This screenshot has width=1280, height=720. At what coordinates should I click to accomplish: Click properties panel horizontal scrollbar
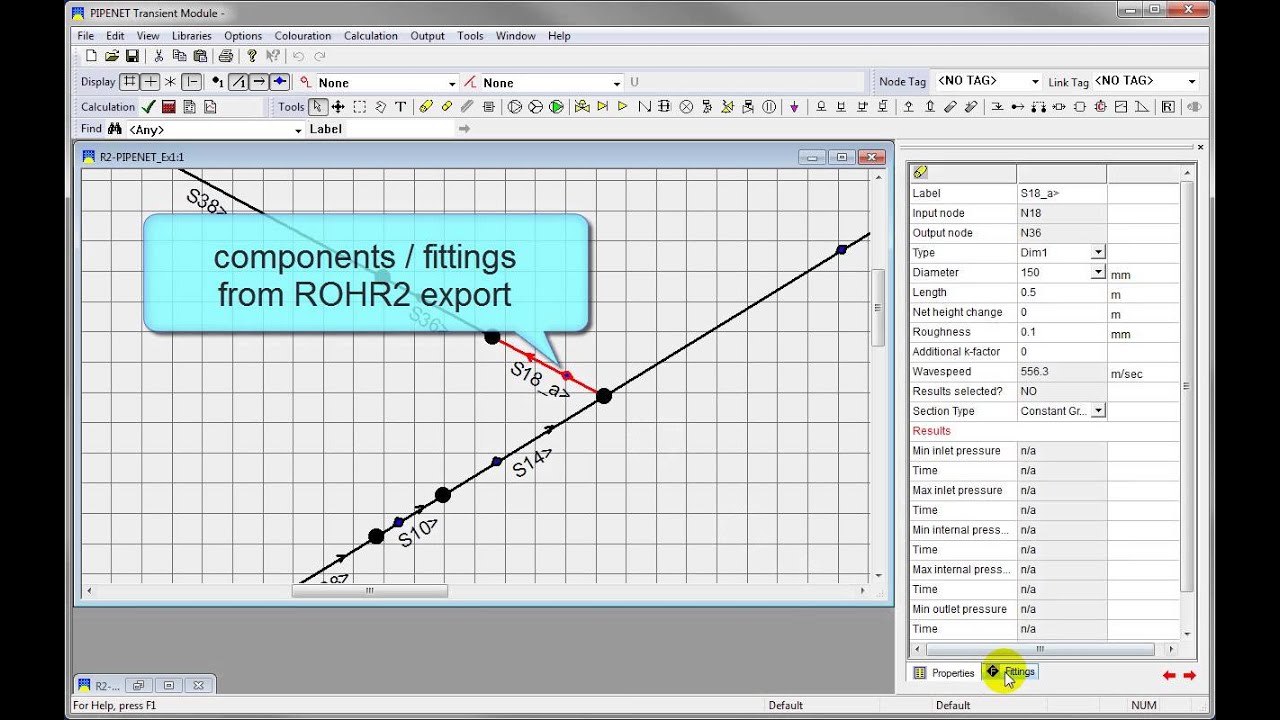coord(1040,649)
